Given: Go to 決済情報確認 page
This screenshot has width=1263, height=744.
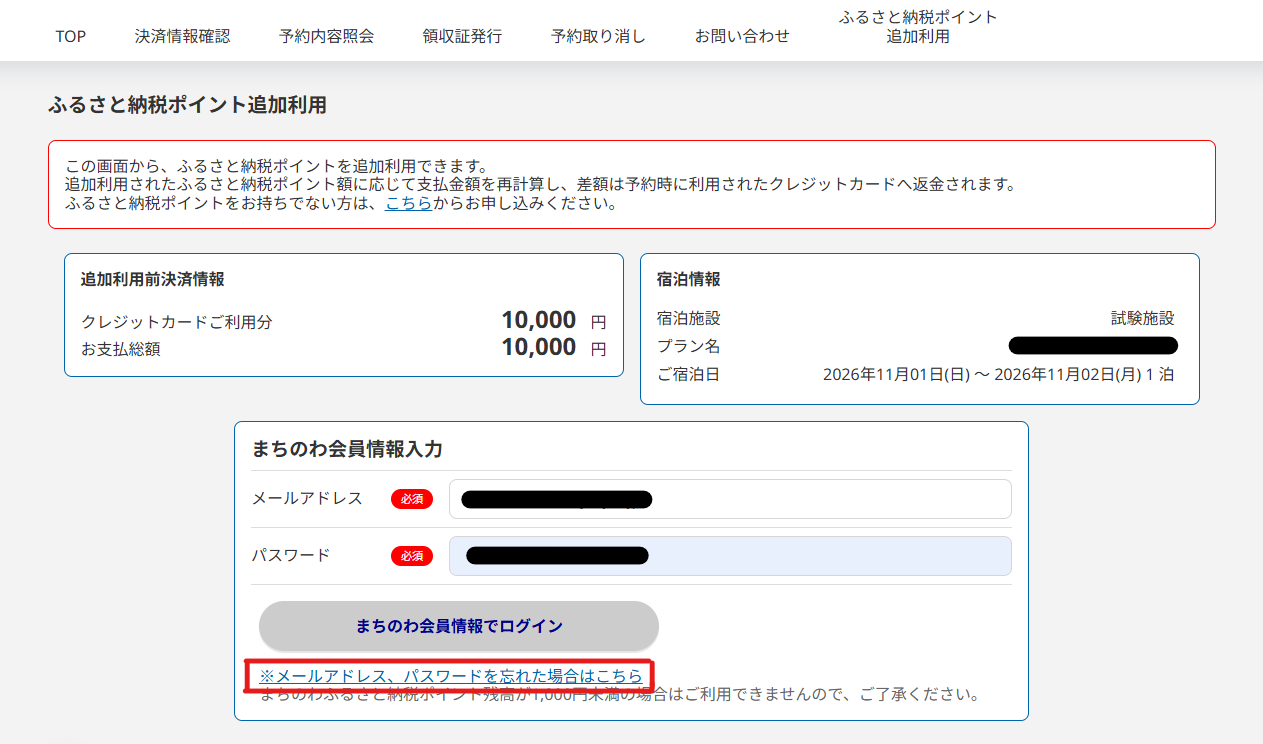Looking at the screenshot, I should coord(183,36).
